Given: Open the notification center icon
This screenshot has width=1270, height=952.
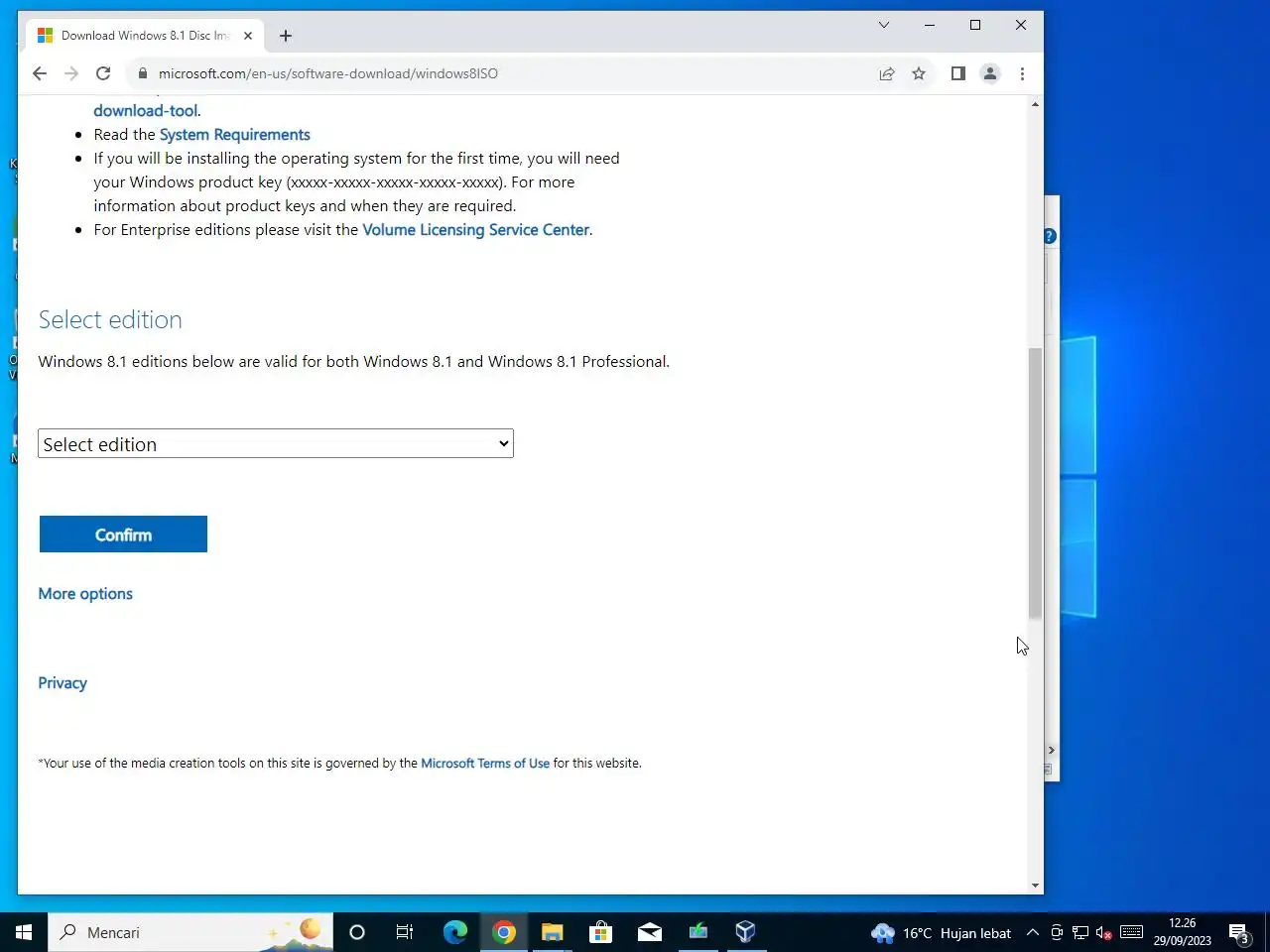Looking at the screenshot, I should click(x=1239, y=933).
